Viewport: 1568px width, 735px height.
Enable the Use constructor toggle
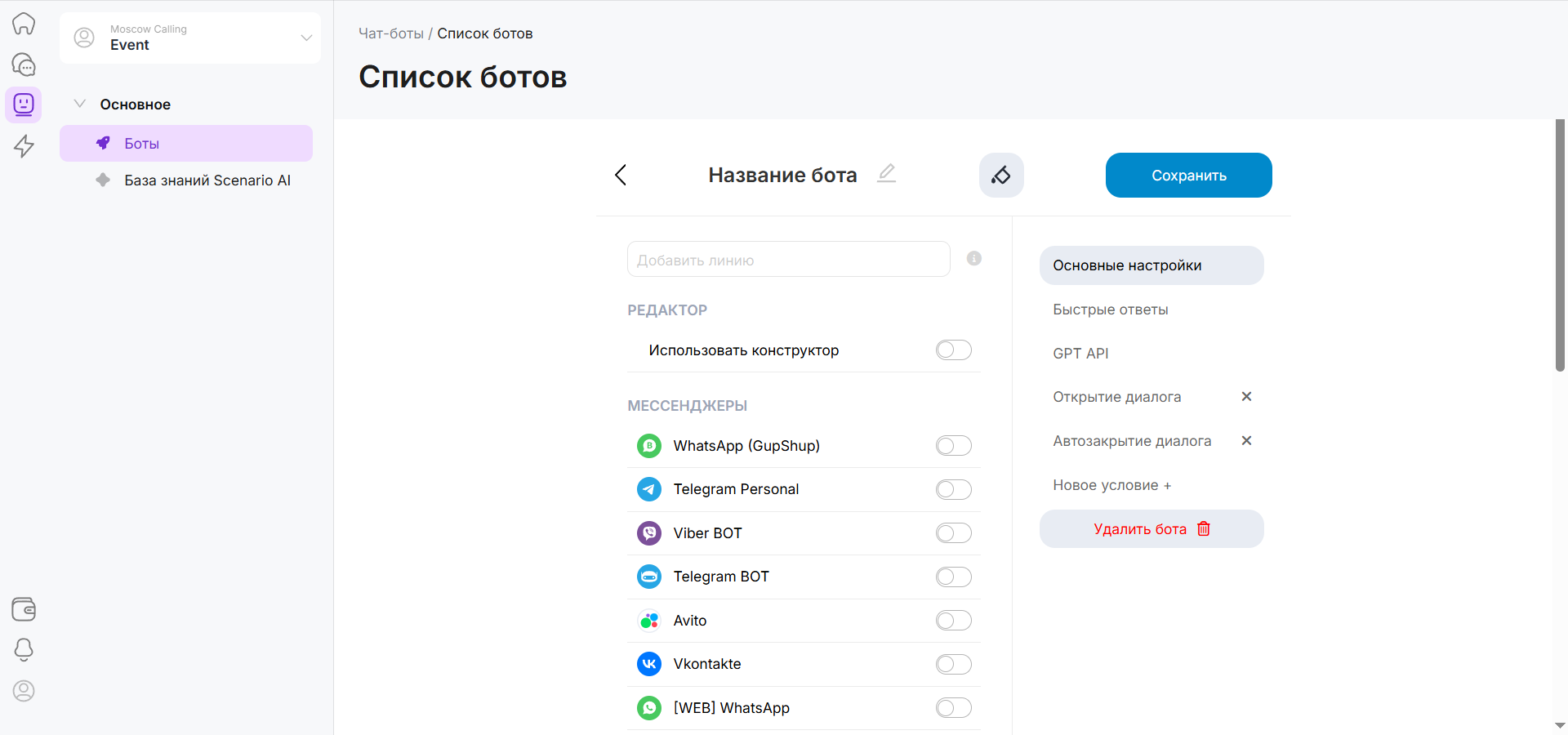[953, 350]
